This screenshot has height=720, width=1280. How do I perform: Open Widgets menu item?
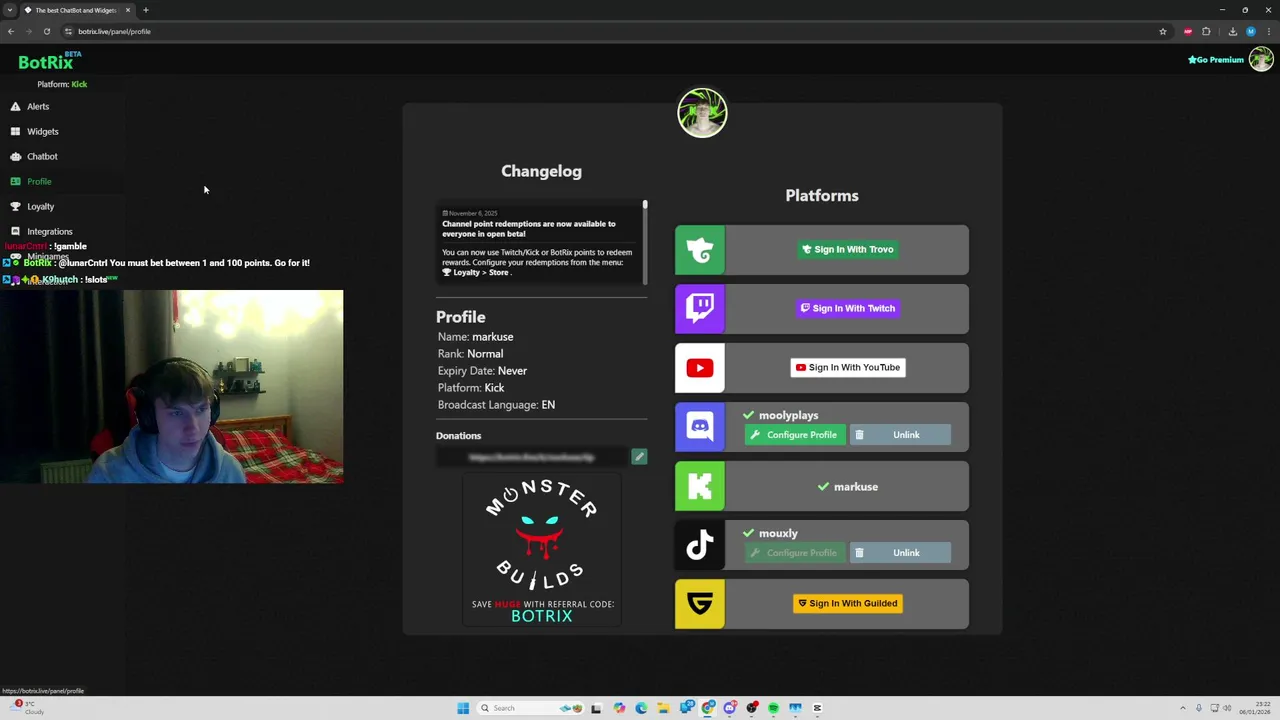[x=42, y=131]
